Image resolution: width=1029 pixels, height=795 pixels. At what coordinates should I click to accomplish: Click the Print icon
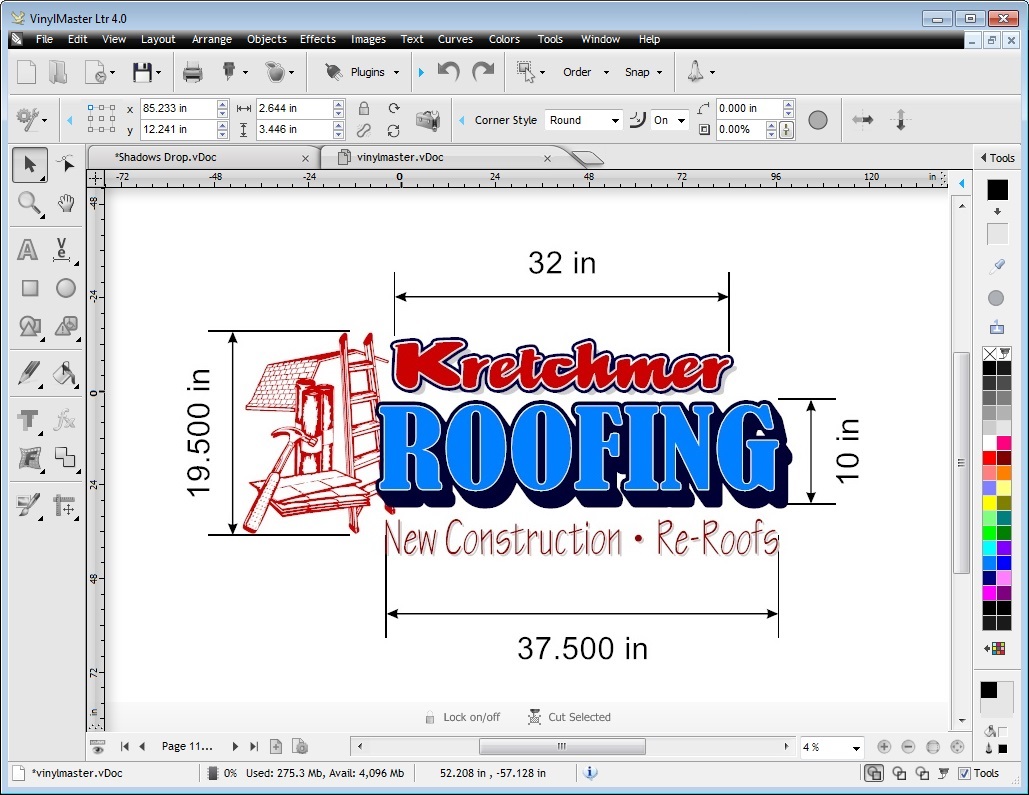click(x=192, y=72)
